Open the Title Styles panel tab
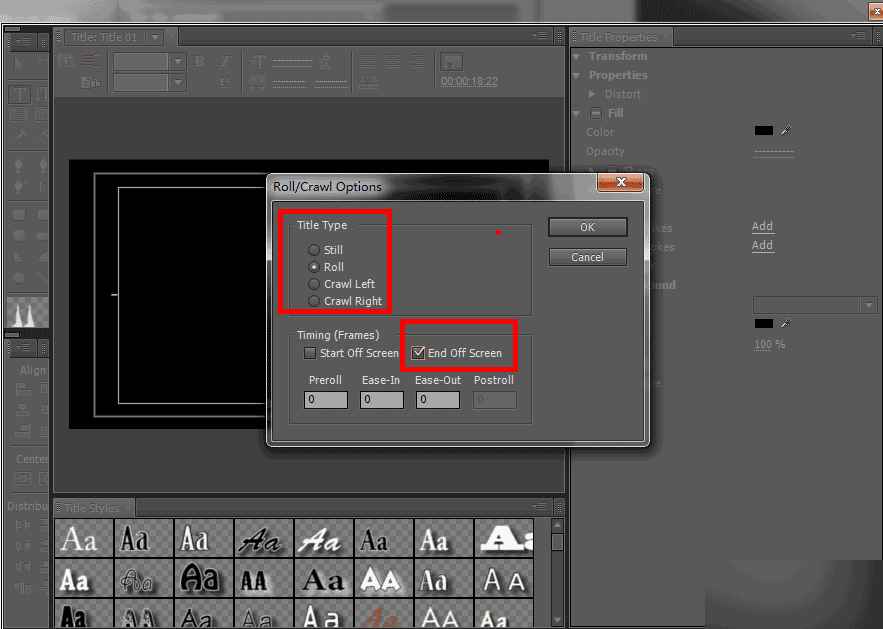The image size is (883, 629). tap(91, 508)
